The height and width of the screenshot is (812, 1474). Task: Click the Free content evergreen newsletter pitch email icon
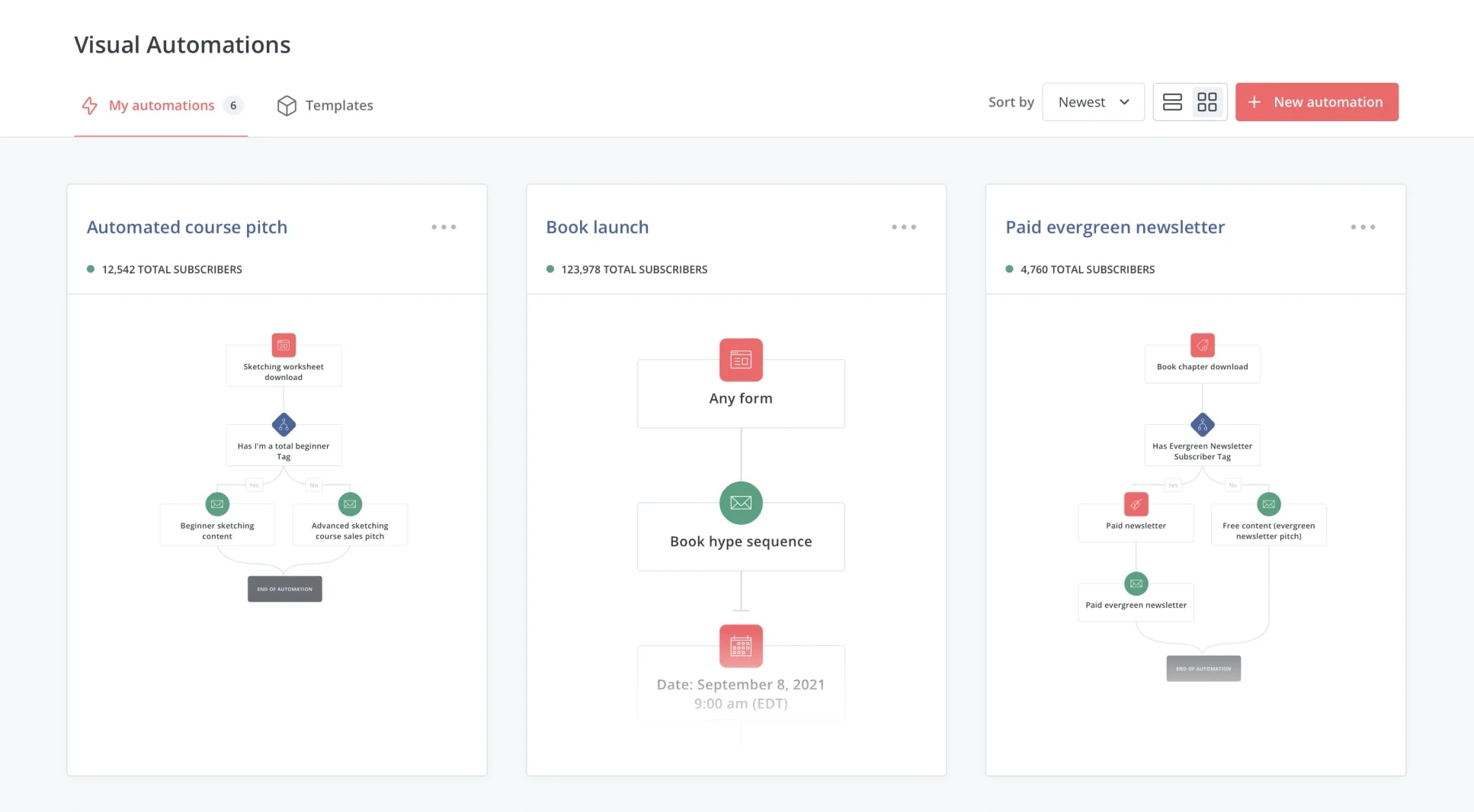click(x=1269, y=504)
